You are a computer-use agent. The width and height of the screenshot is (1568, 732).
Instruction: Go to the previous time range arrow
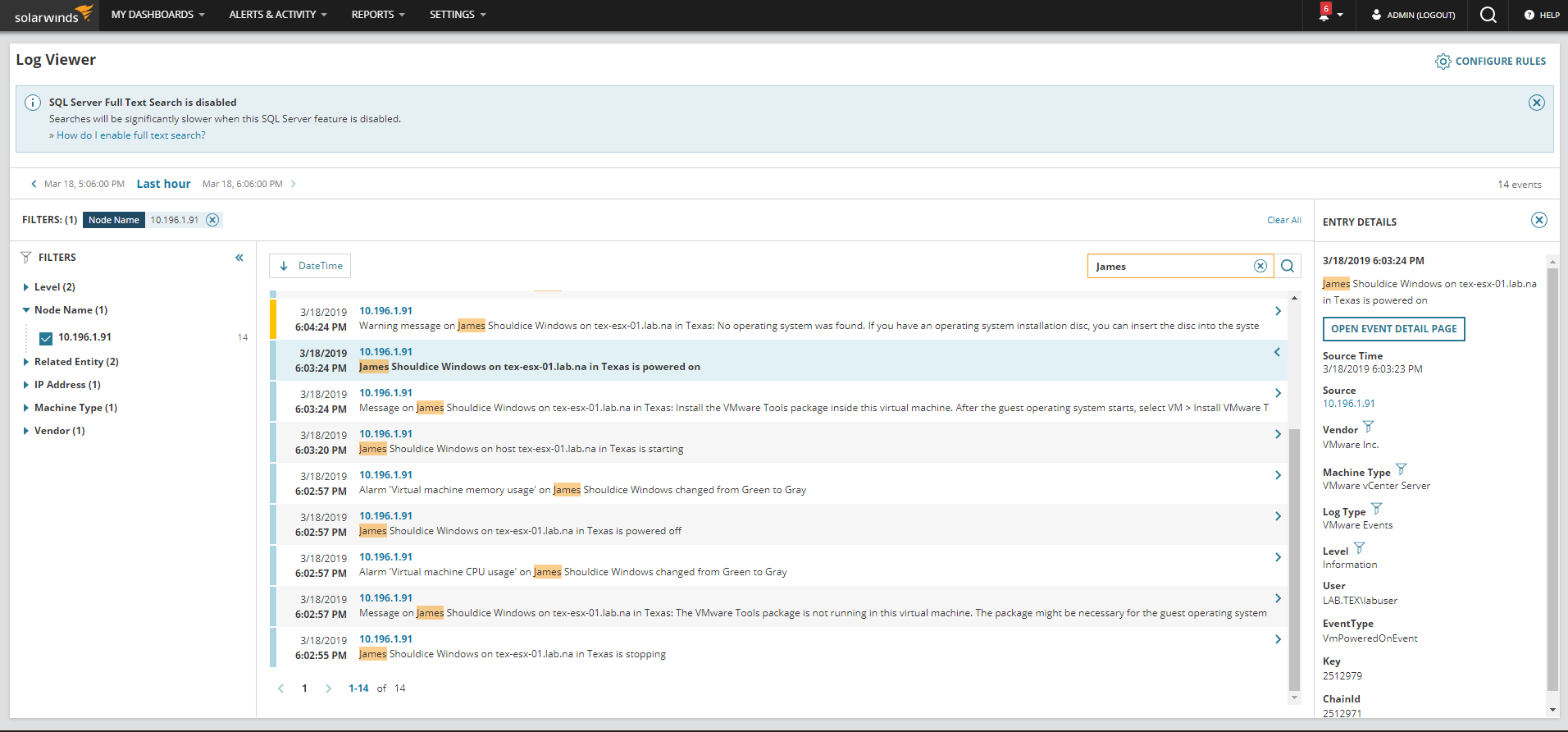(x=34, y=184)
